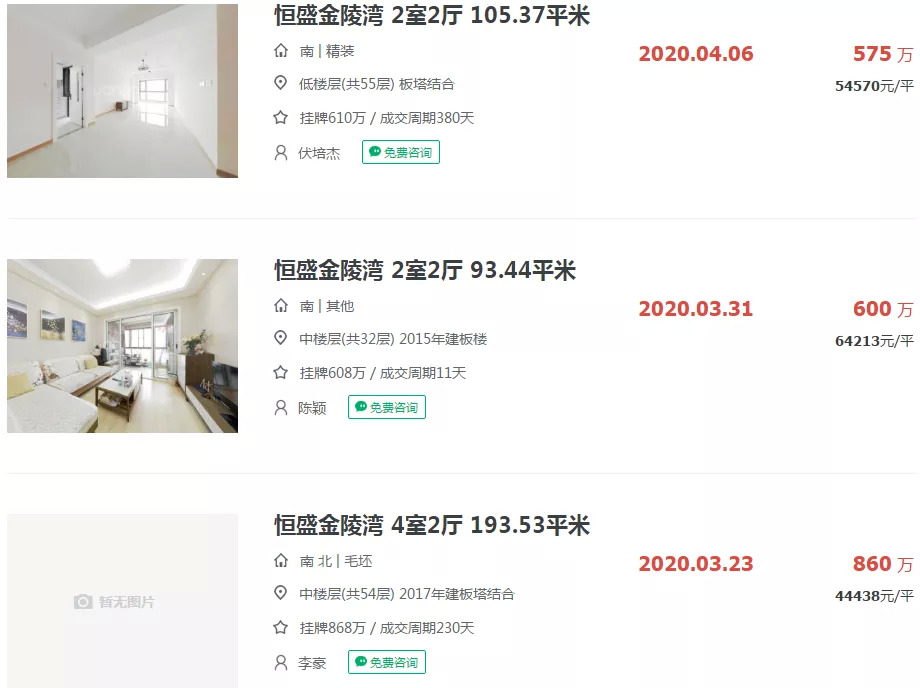Click agent person icon beside 伏培杰
Image resolution: width=920 pixels, height=688 pixels.
pyautogui.click(x=281, y=153)
